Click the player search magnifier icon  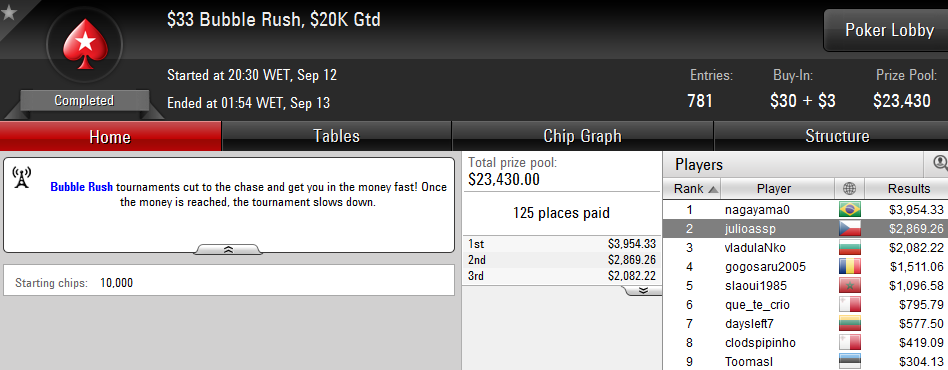tap(940, 163)
